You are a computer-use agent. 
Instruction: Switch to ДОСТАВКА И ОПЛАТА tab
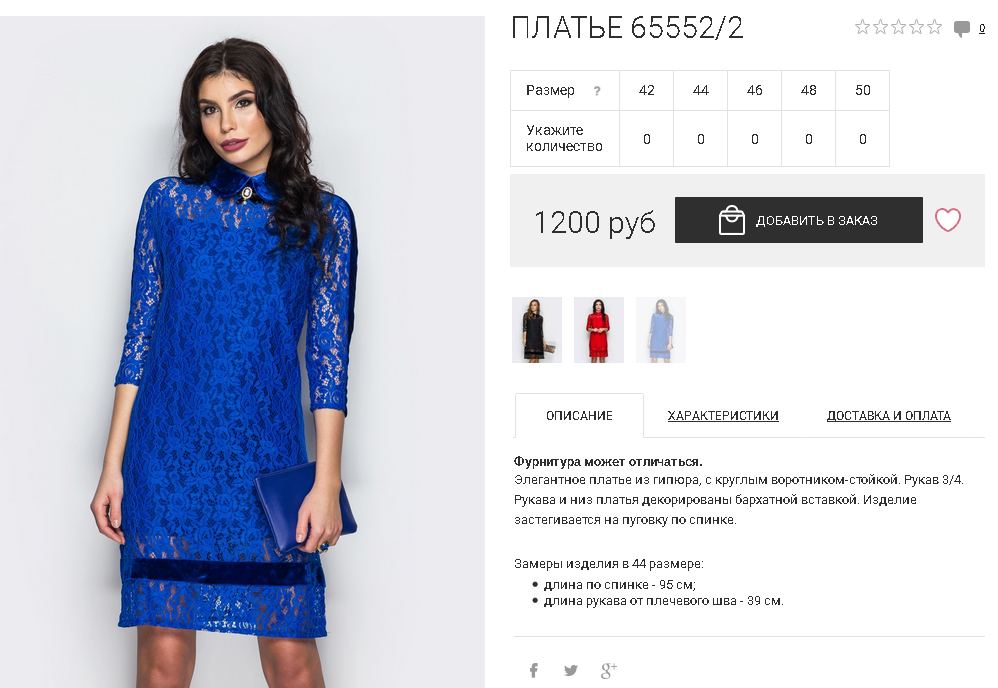tap(889, 416)
